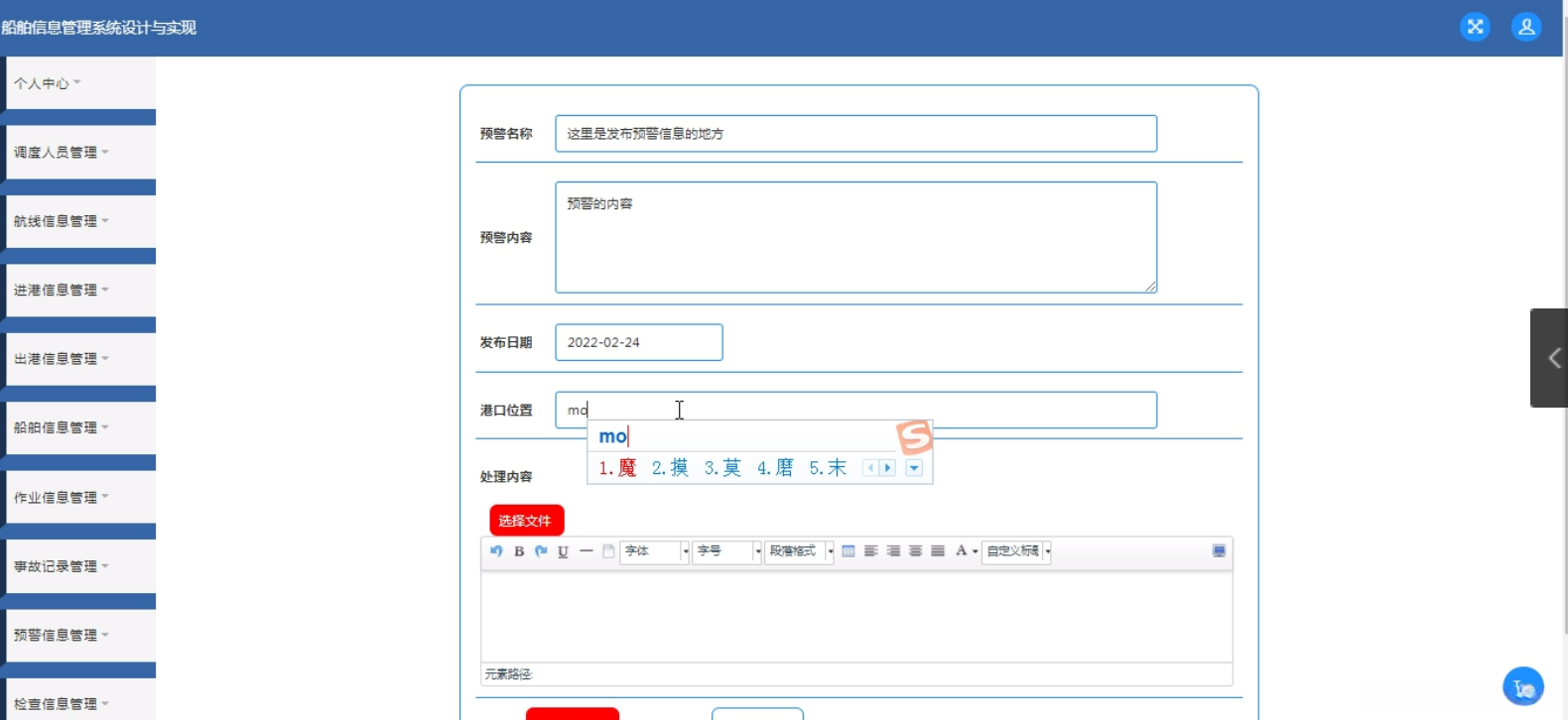This screenshot has height=720, width=1568.
Task: Open the 检查信息管理 sidebar section
Action: 81,700
